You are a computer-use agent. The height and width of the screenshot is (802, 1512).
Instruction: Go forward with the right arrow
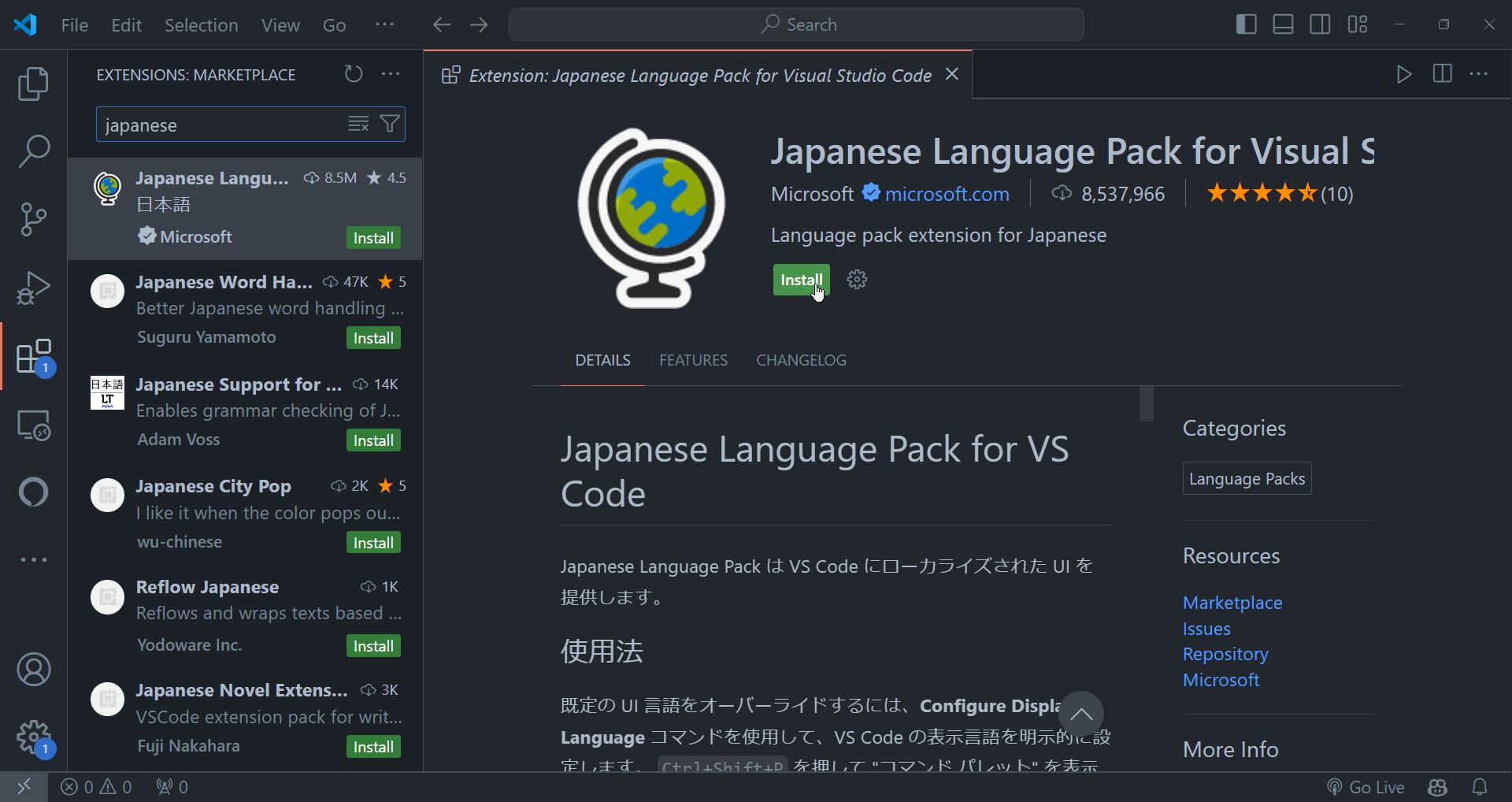click(479, 24)
